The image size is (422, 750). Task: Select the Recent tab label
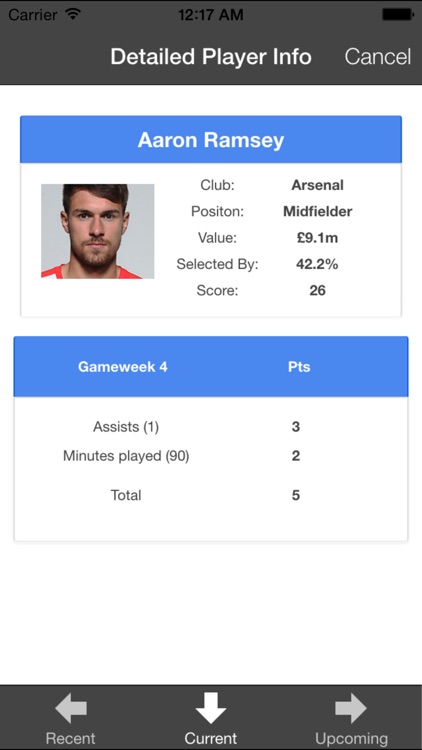click(70, 738)
